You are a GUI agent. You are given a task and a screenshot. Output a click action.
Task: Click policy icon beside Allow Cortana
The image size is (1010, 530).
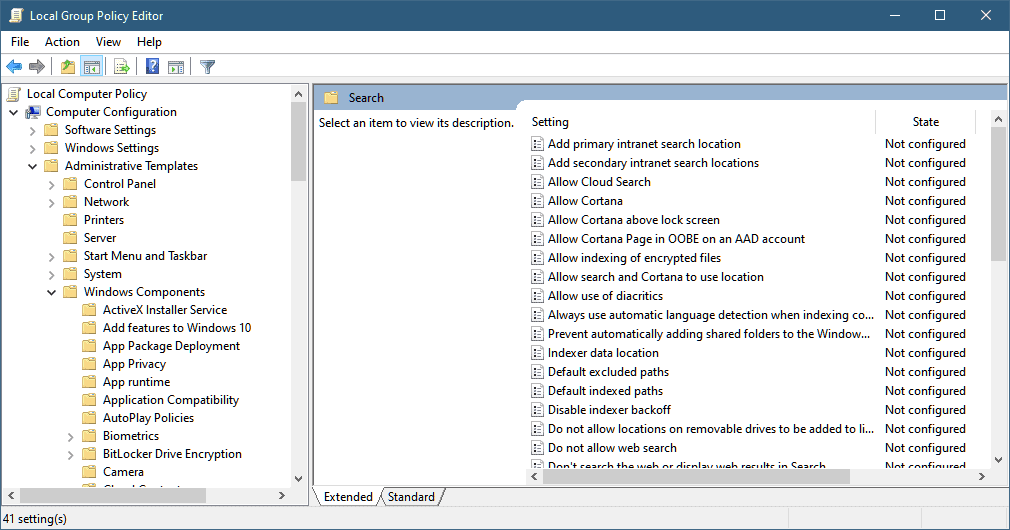pos(537,201)
